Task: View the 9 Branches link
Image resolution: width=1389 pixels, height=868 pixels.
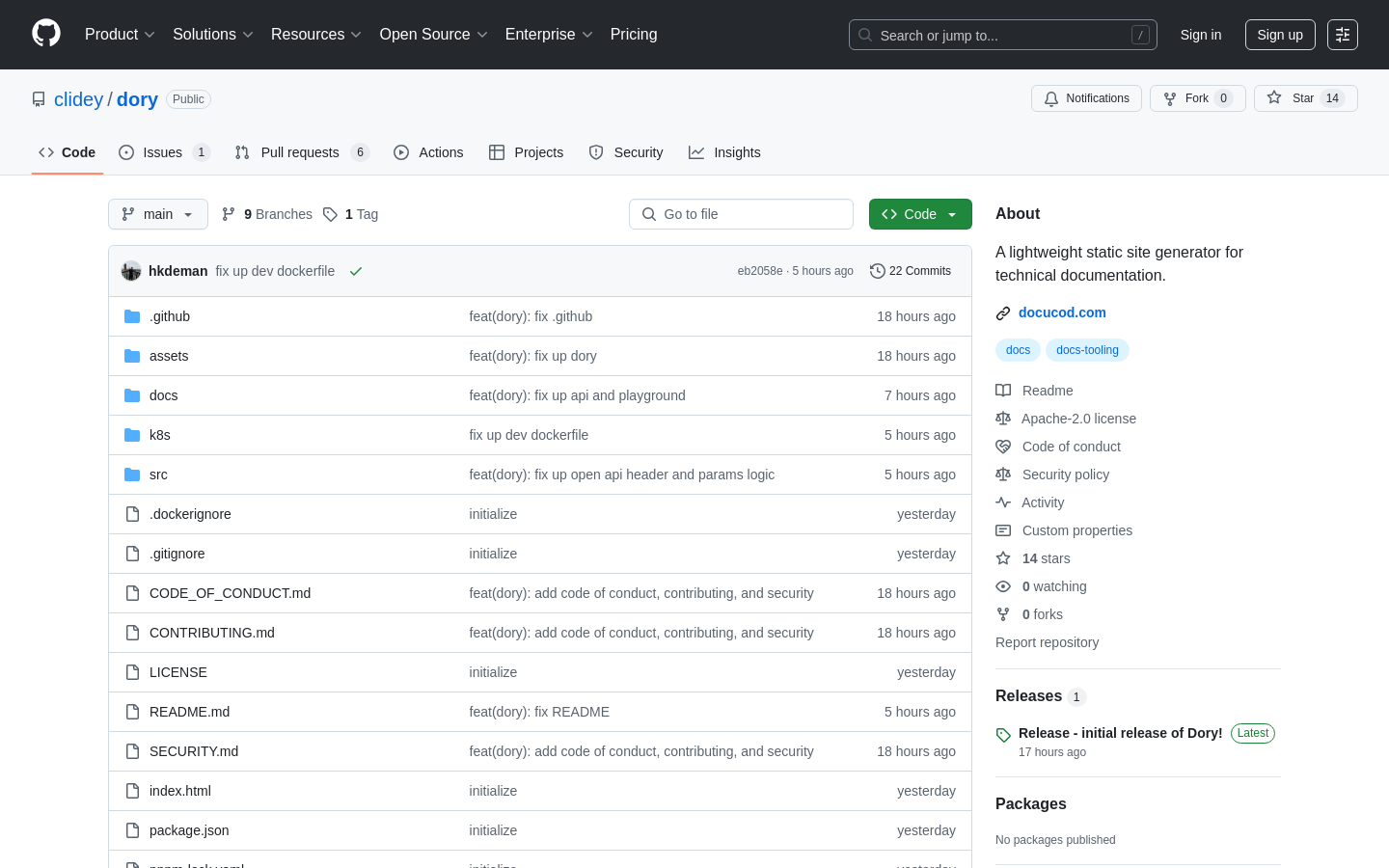Action: [267, 214]
